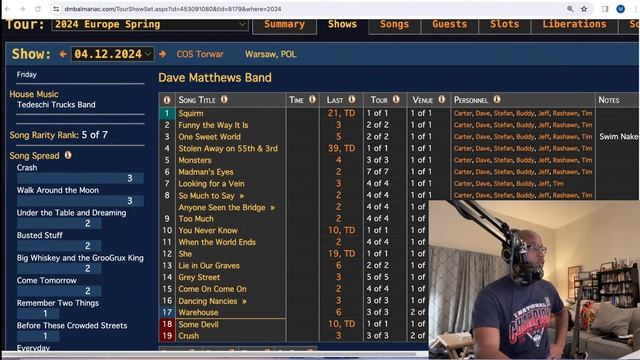The width and height of the screenshot is (640, 360).
Task: Select the Under the Table and Dreaming album
Action: (71, 213)
